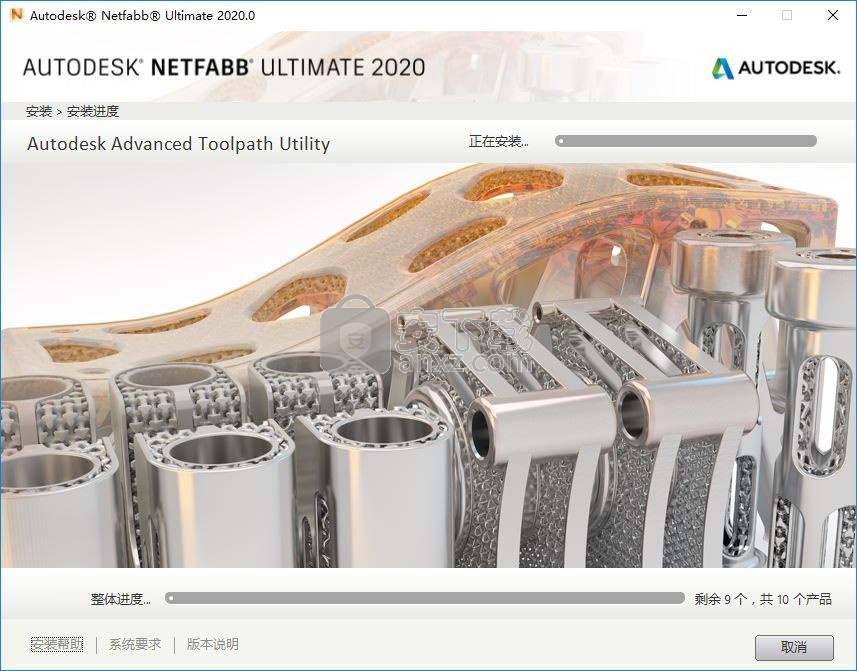Cancel installation with the 取消 button
The width and height of the screenshot is (857, 671).
pyautogui.click(x=794, y=648)
